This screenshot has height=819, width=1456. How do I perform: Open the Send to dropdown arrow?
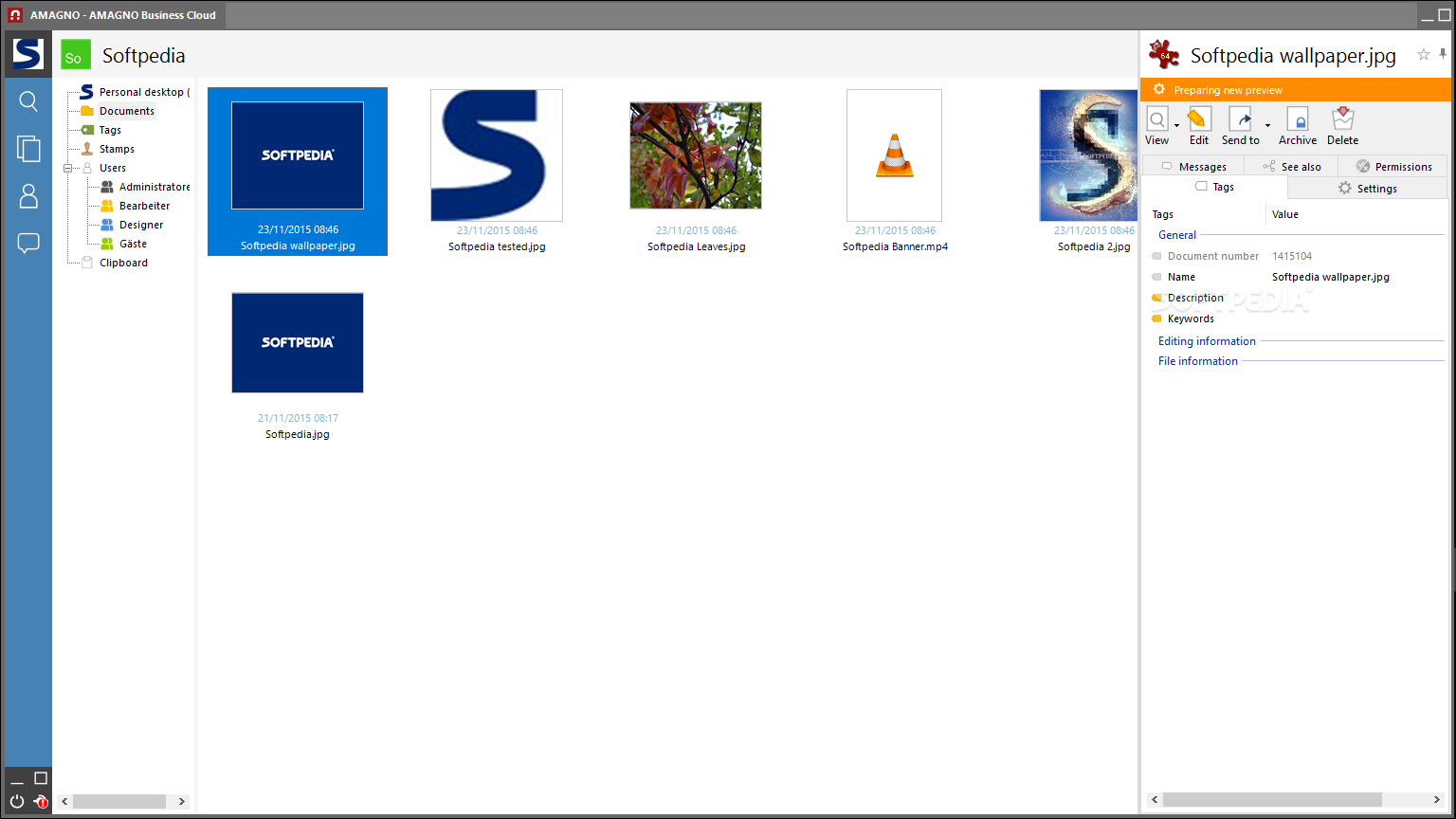1267,125
